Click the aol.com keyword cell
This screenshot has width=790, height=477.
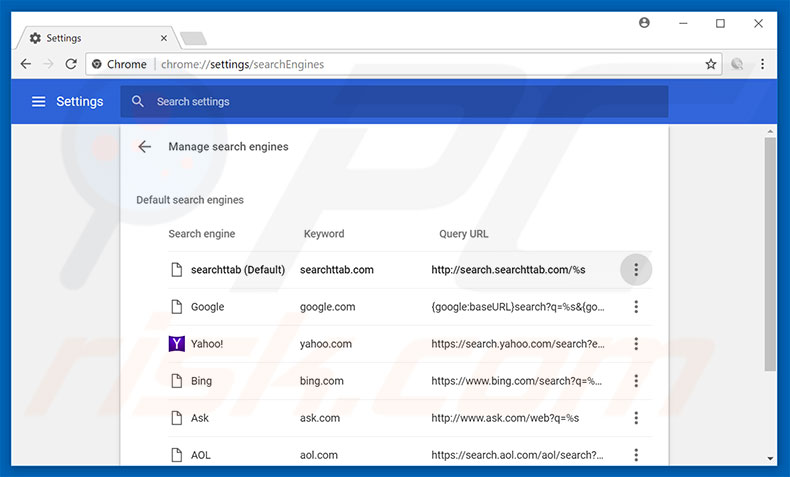tap(318, 455)
